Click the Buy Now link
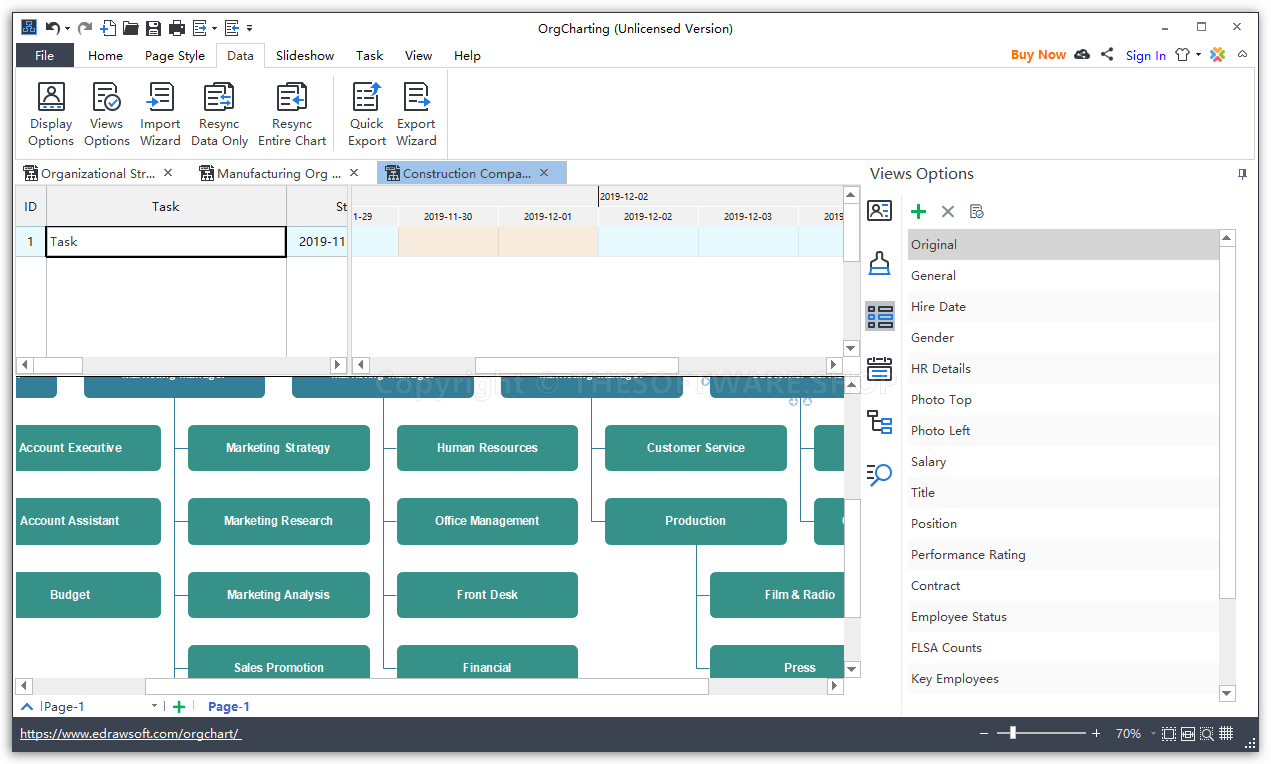1271x764 pixels. [x=1038, y=55]
